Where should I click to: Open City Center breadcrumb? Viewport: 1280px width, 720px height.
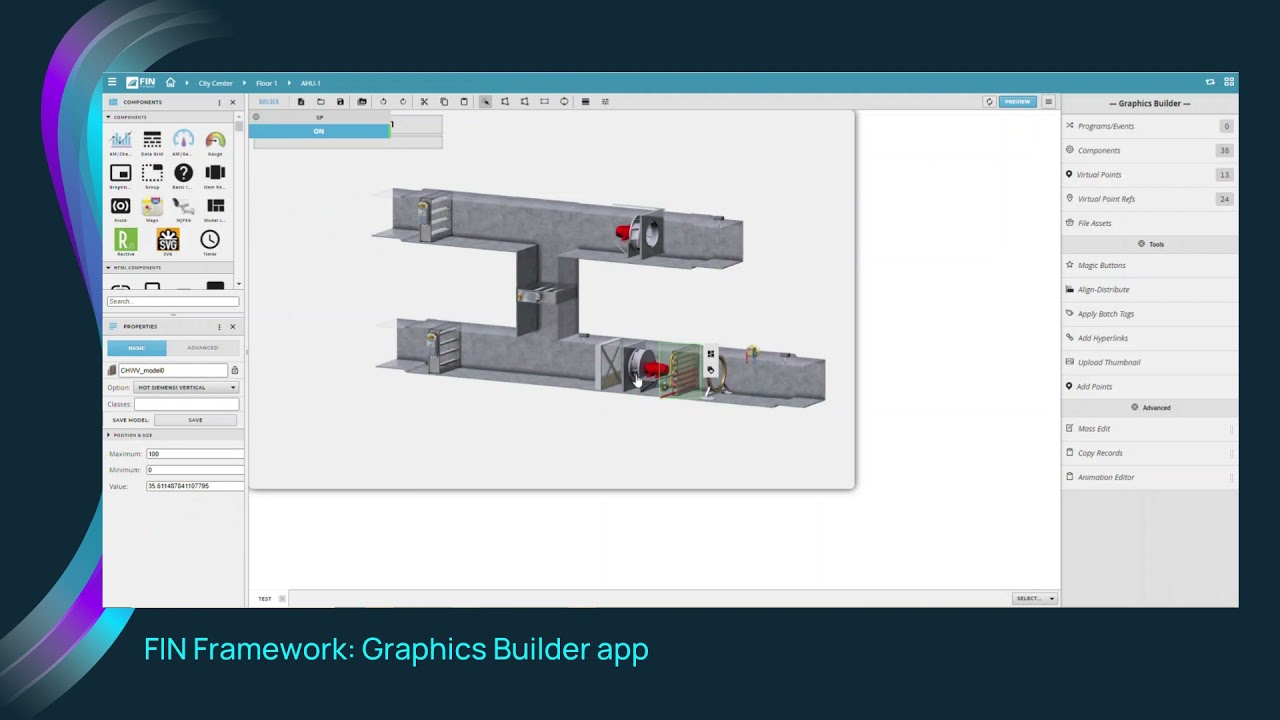[215, 83]
